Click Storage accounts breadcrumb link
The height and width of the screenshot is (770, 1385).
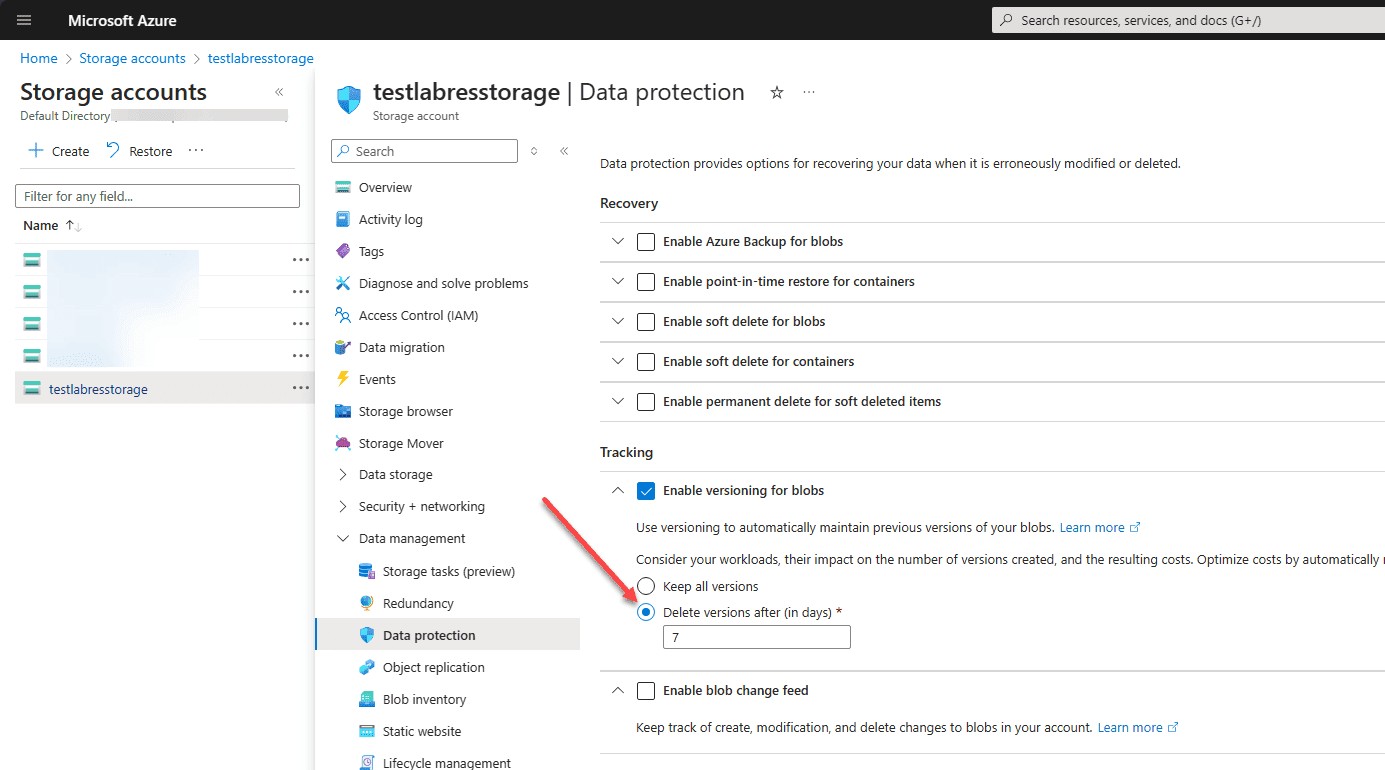point(132,59)
